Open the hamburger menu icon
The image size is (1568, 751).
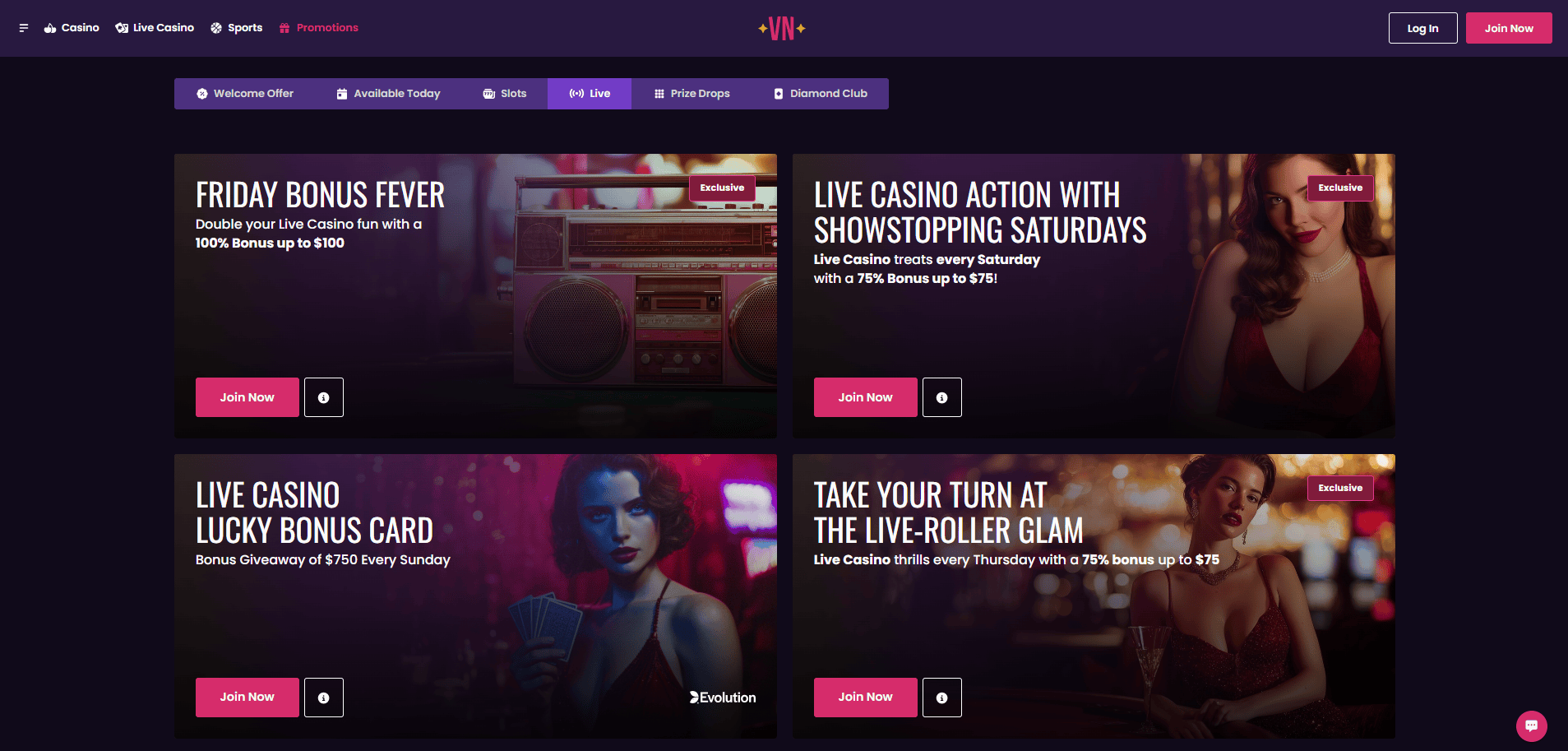click(24, 28)
